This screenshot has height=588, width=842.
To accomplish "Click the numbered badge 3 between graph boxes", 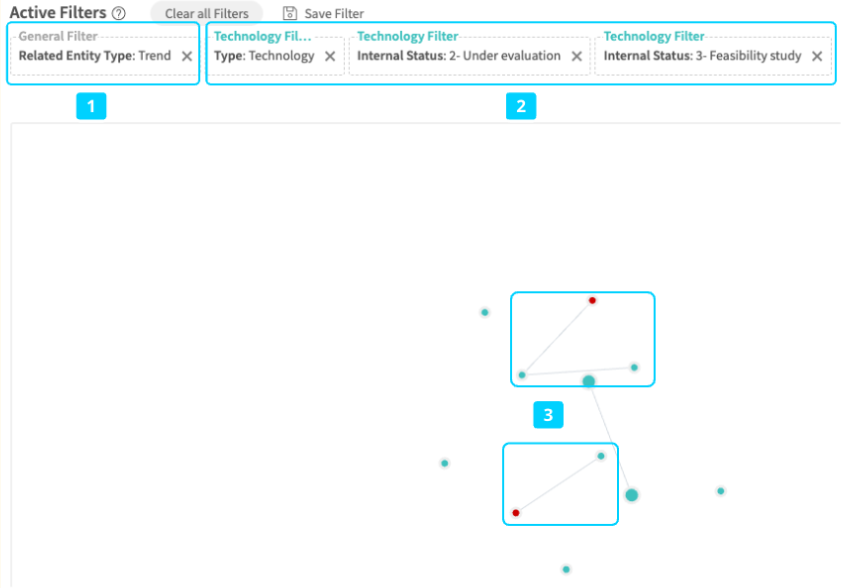I will pyautogui.click(x=548, y=414).
